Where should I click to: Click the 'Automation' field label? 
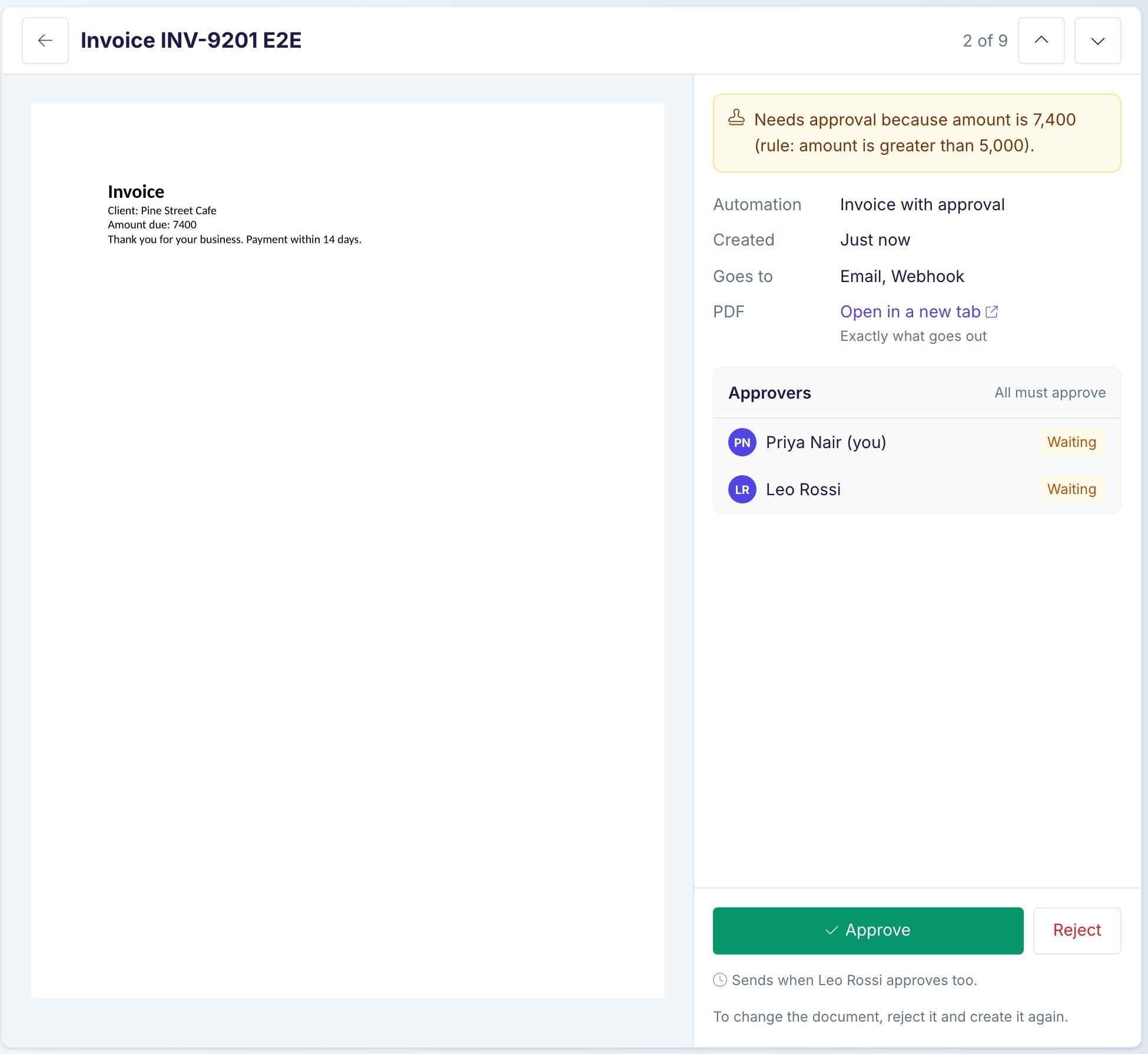click(x=757, y=204)
